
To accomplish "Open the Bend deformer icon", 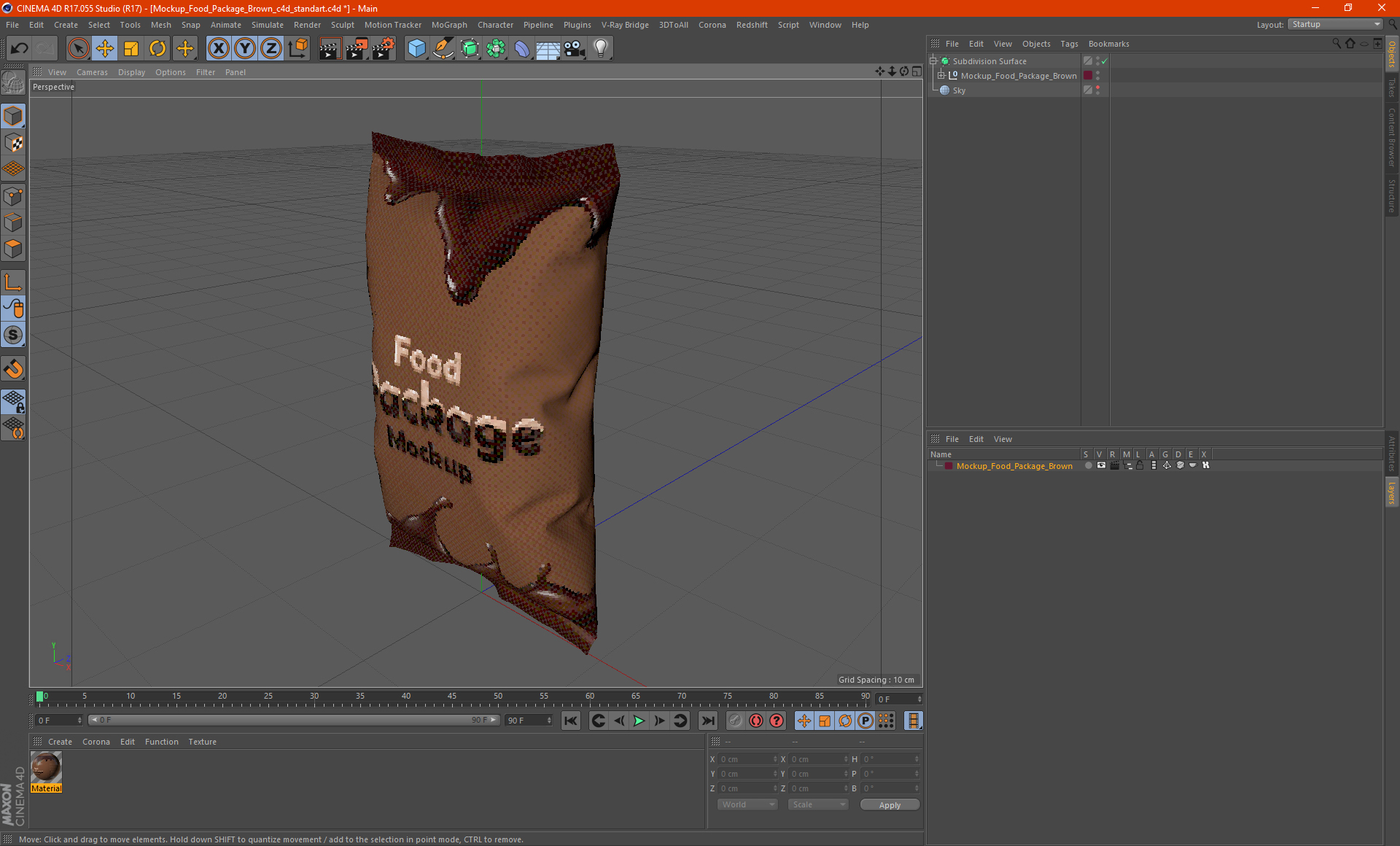I will click(522, 49).
